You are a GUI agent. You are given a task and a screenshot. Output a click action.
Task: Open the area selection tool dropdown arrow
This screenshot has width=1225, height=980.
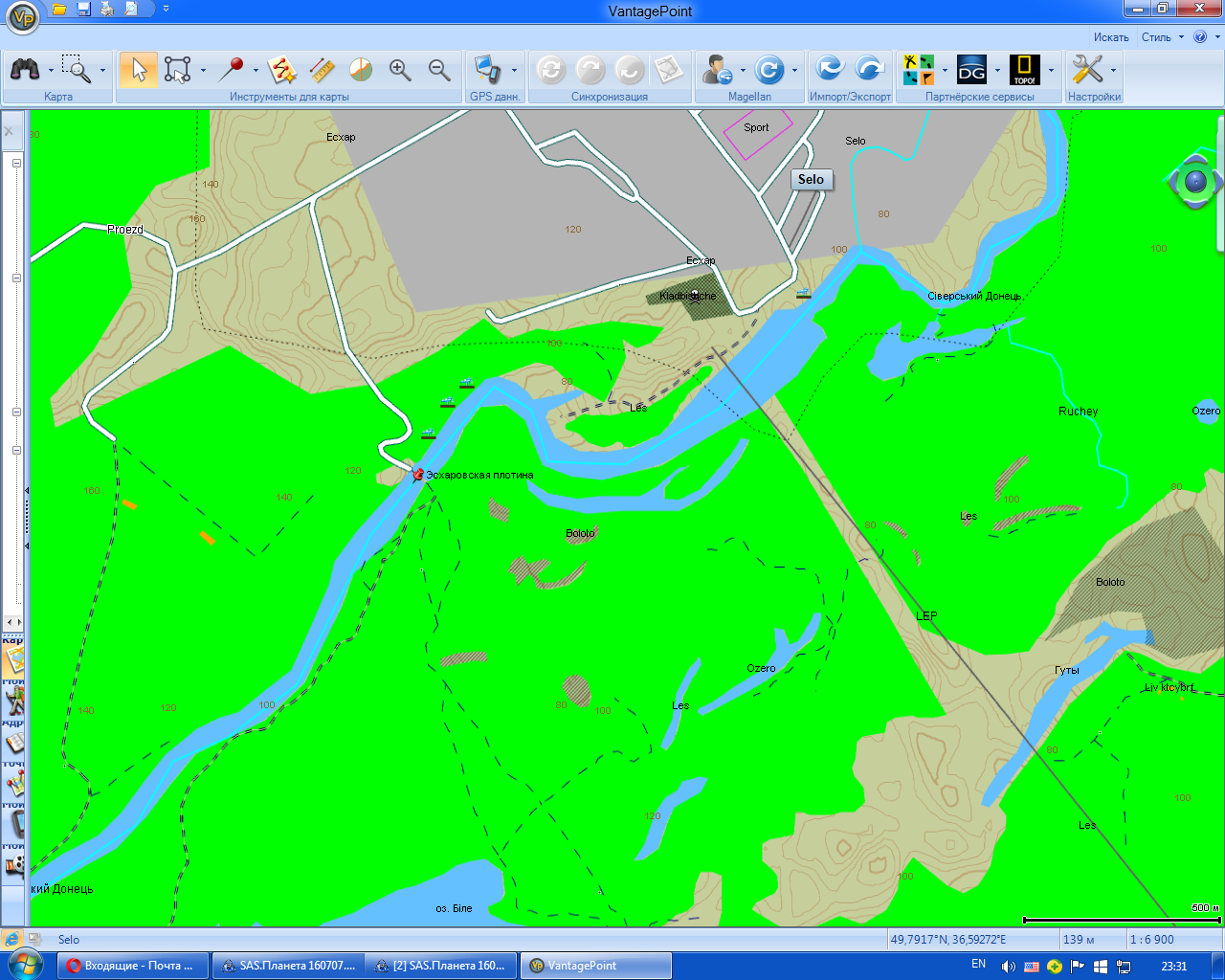click(x=203, y=71)
